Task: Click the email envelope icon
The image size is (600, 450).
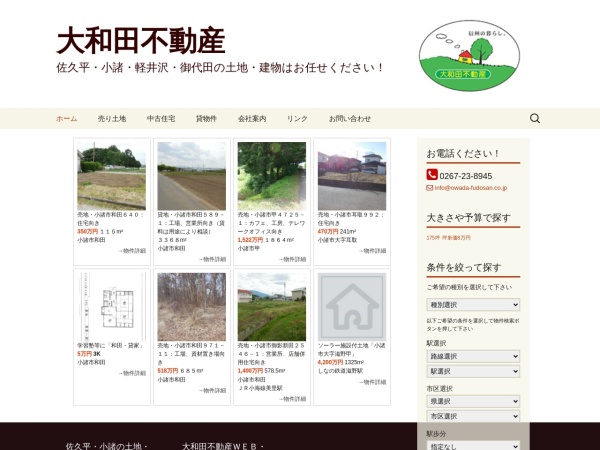Action: coord(430,188)
